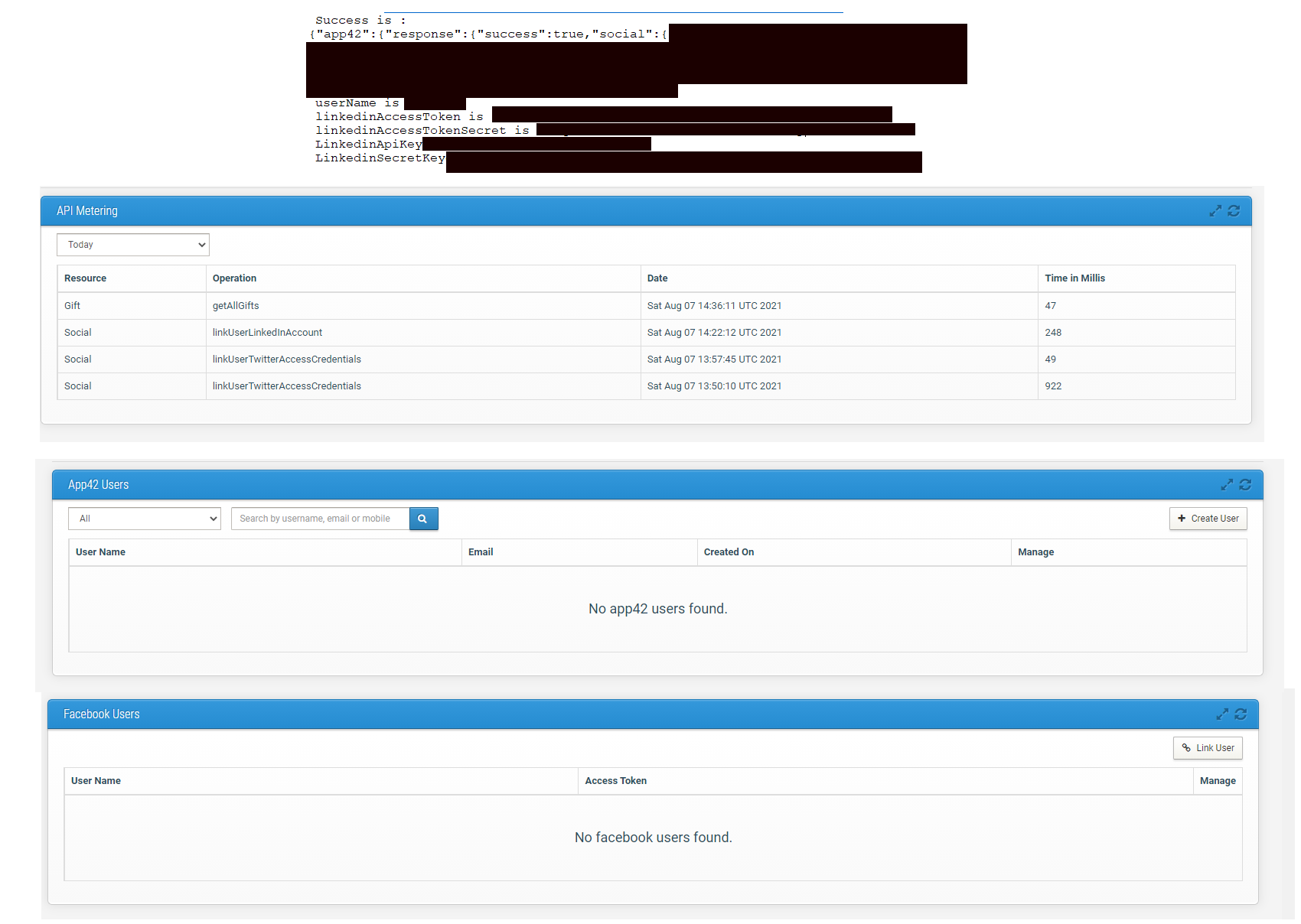Click the magnifier search button for users
The image size is (1301, 924).
click(422, 519)
